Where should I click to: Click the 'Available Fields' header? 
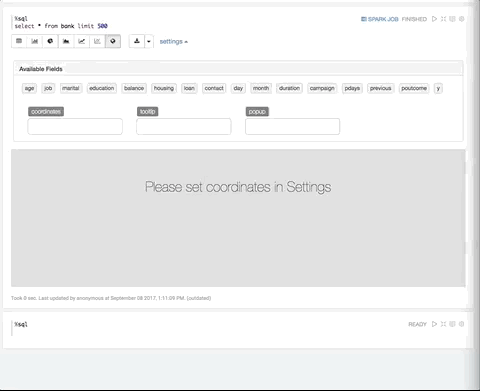point(41,69)
